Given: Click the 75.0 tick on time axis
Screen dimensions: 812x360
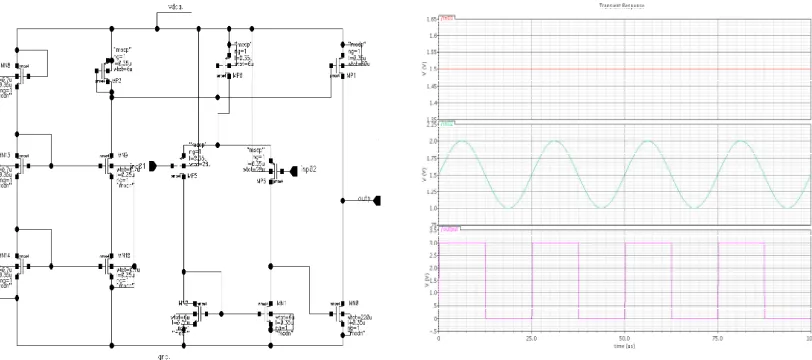Looking at the screenshot, I should (x=718, y=338).
